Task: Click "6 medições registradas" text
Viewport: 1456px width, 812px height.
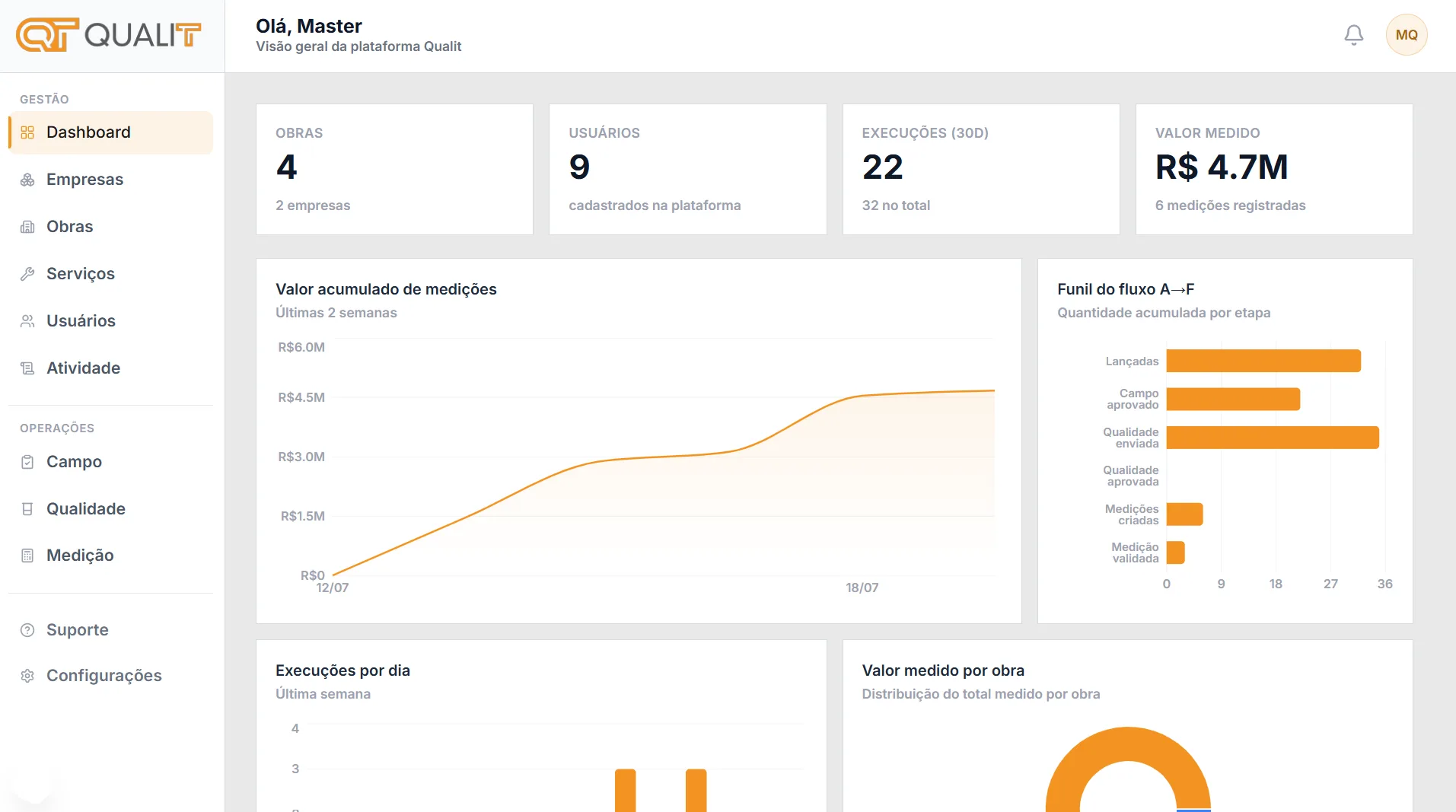Action: pyautogui.click(x=1230, y=205)
